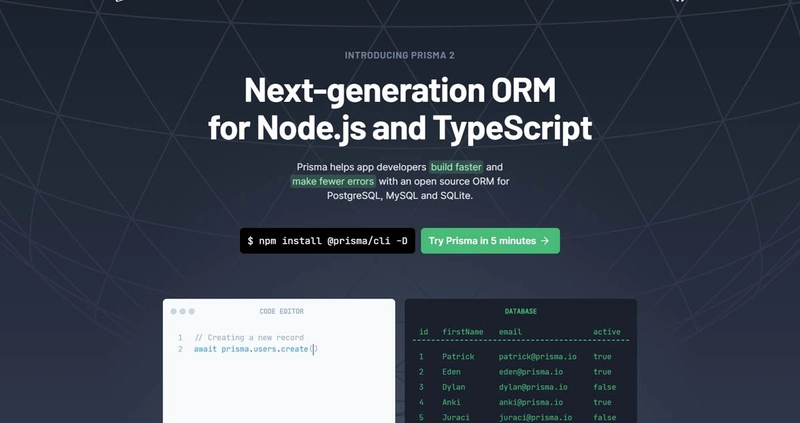Select the Patrick name cell
Viewport: 800px width, 423px height.
click(x=458, y=357)
